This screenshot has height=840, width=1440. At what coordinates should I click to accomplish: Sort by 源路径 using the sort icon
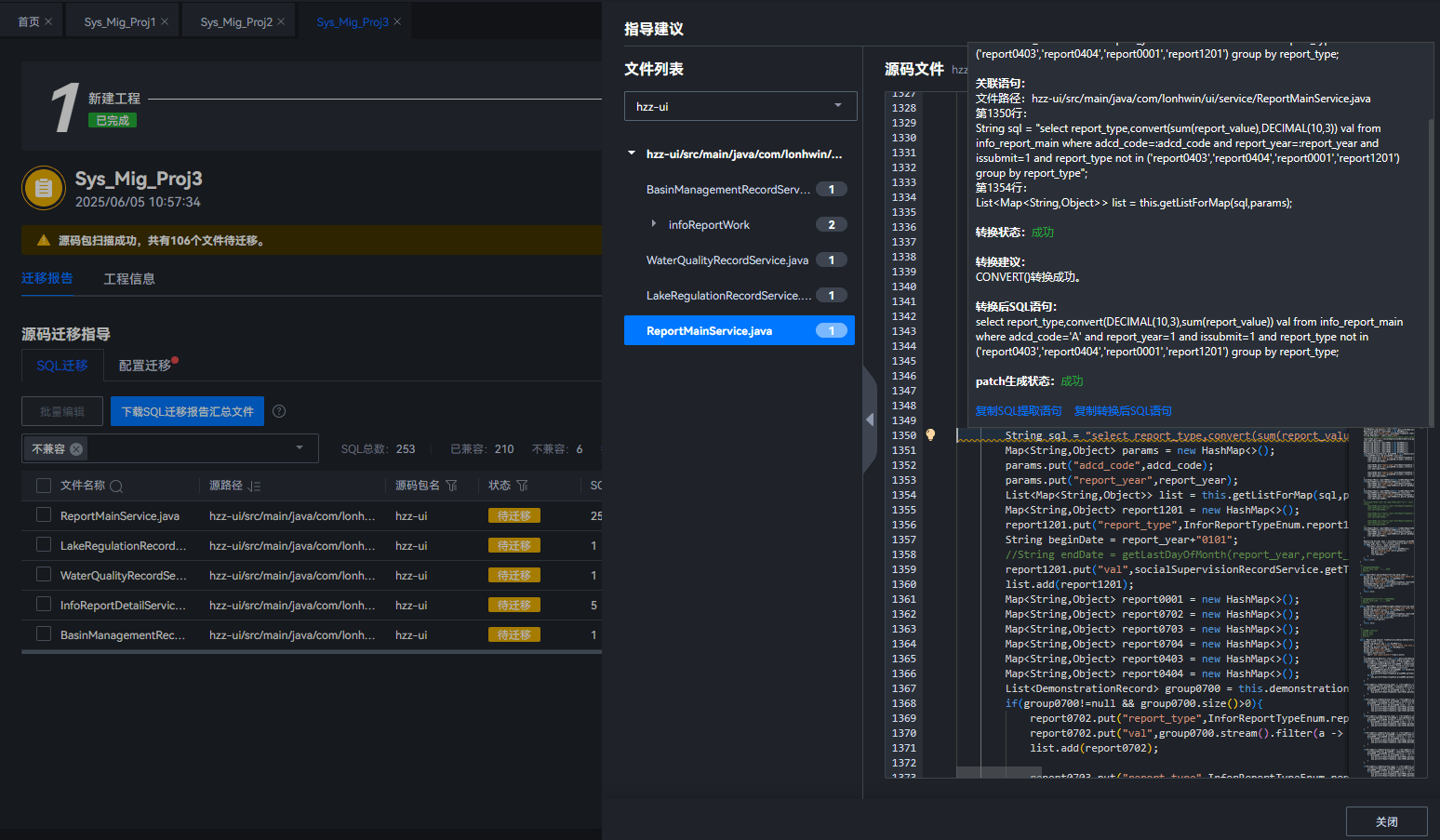255,486
